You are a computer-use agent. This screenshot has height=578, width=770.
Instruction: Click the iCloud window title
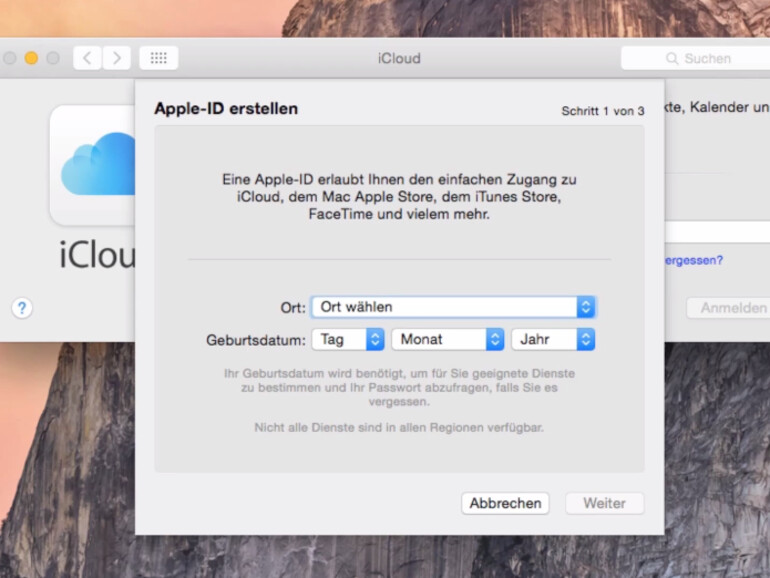point(399,58)
